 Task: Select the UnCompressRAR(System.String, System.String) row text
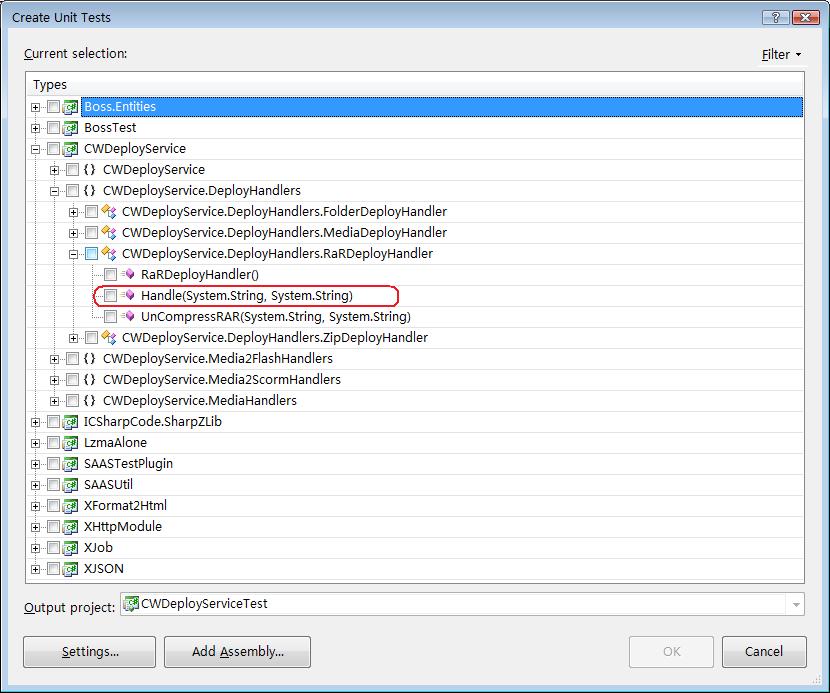(x=276, y=317)
